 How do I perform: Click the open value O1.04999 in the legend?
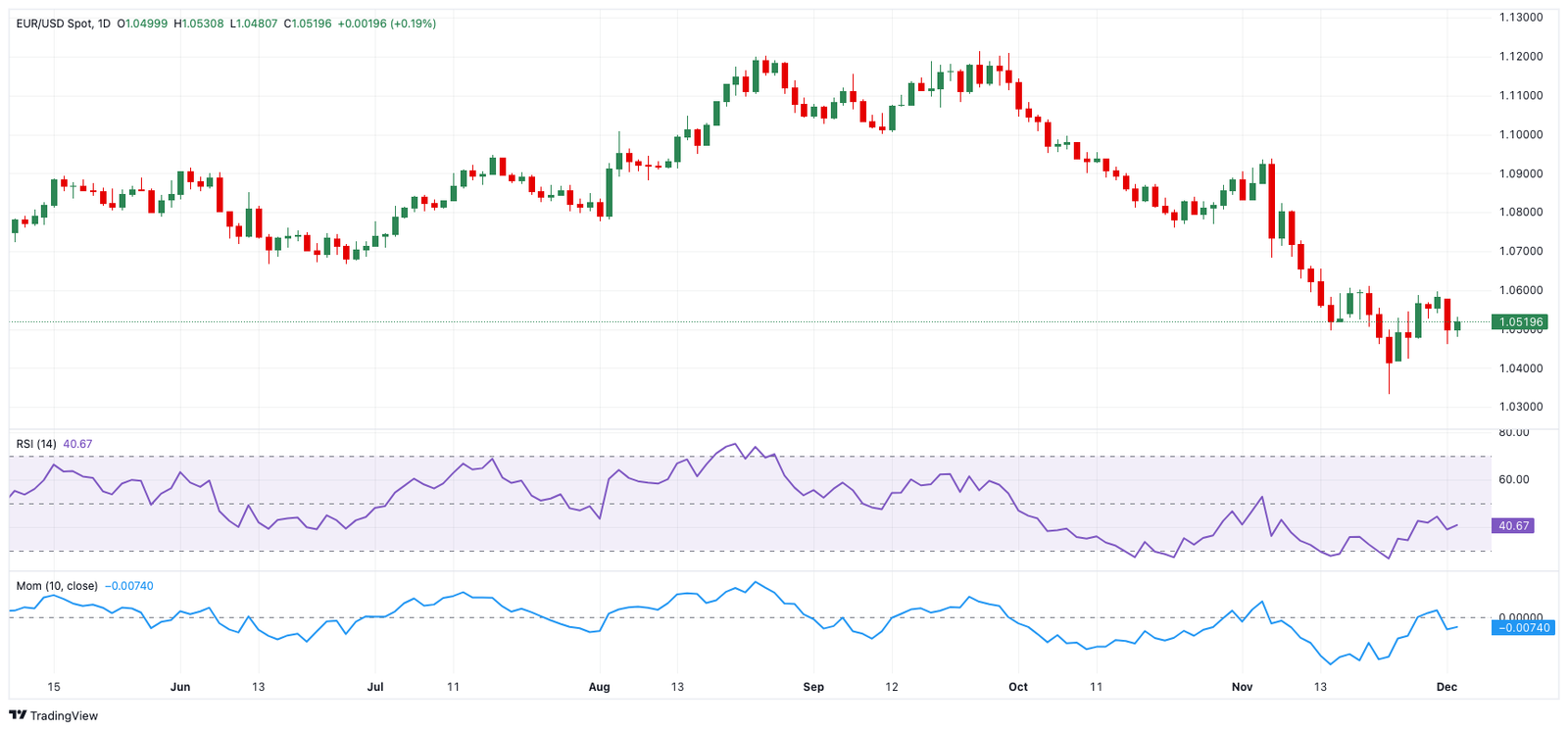143,24
